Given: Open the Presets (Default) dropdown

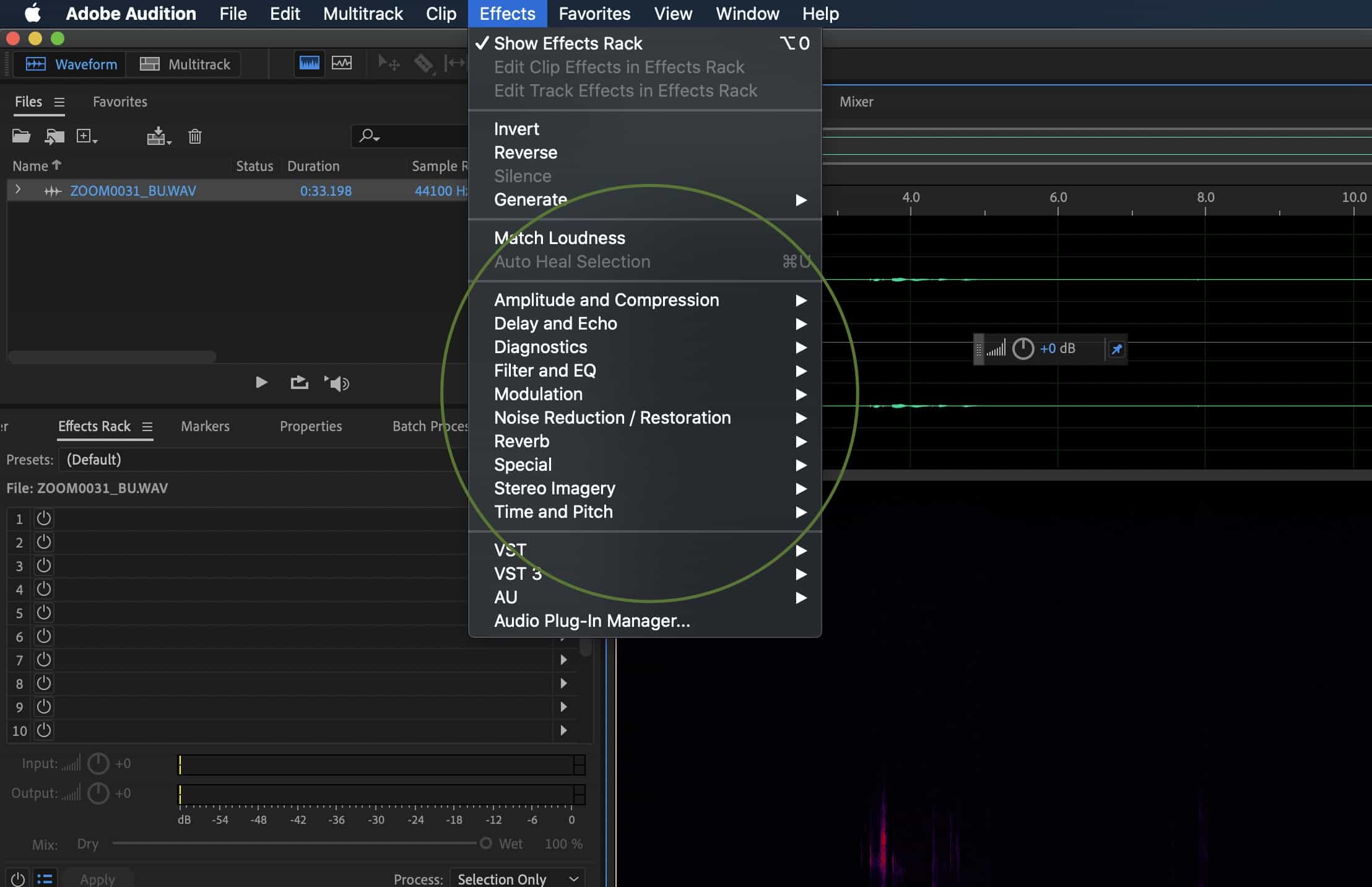Looking at the screenshot, I should [263, 460].
